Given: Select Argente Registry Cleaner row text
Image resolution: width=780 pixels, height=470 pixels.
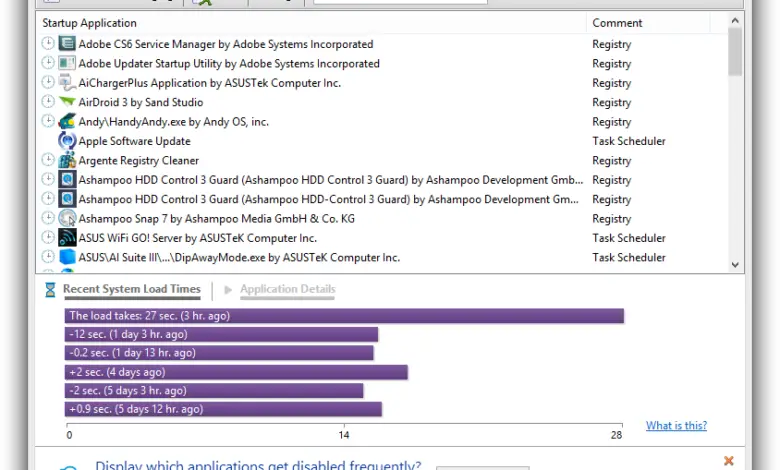Looking at the screenshot, I should click(x=139, y=161).
